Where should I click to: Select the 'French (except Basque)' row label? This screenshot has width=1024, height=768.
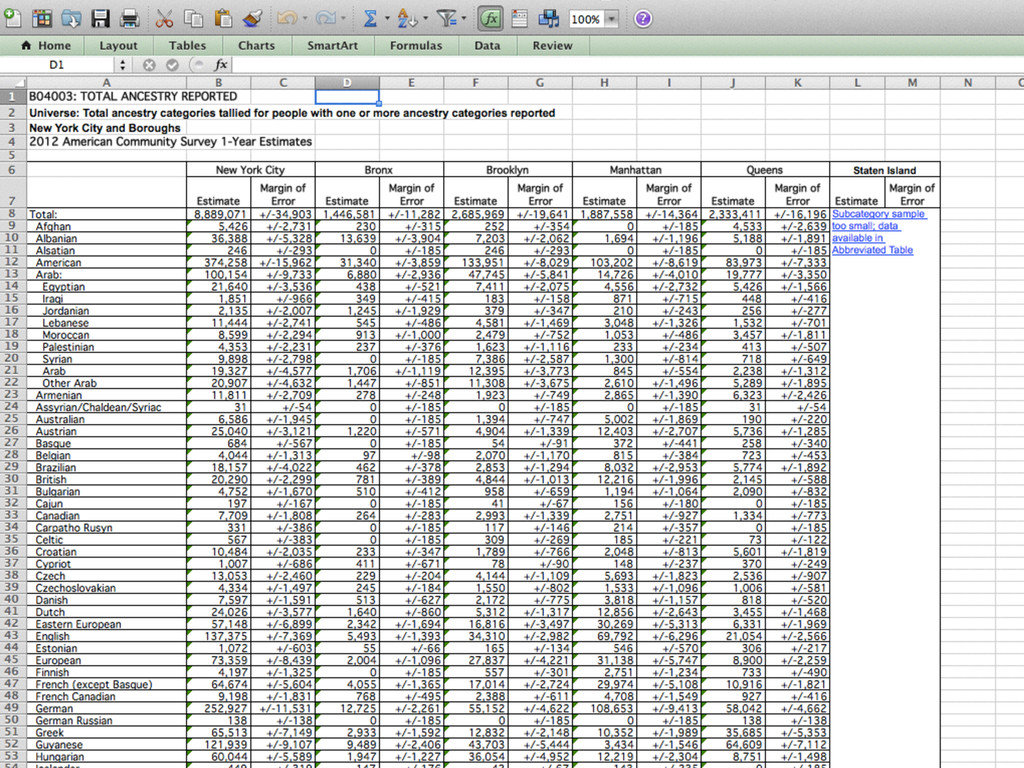pos(106,684)
